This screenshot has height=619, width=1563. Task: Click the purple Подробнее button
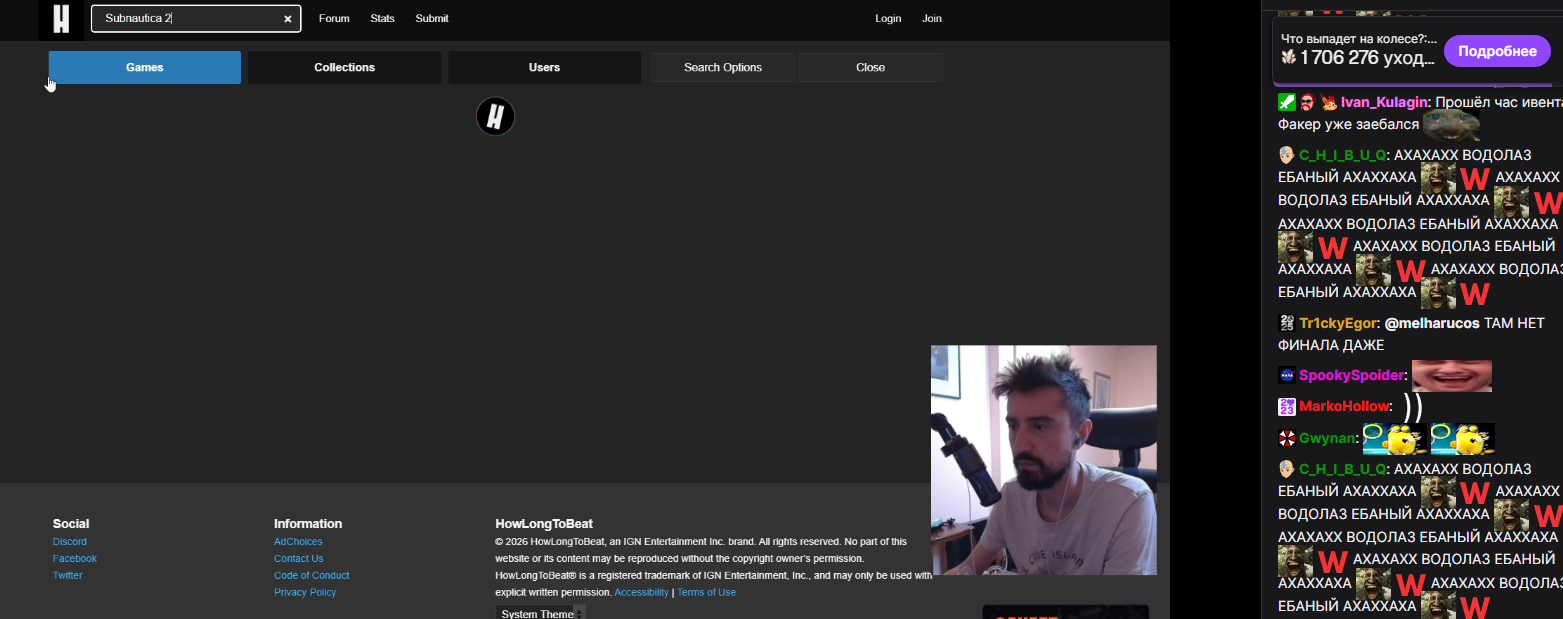pyautogui.click(x=1497, y=51)
